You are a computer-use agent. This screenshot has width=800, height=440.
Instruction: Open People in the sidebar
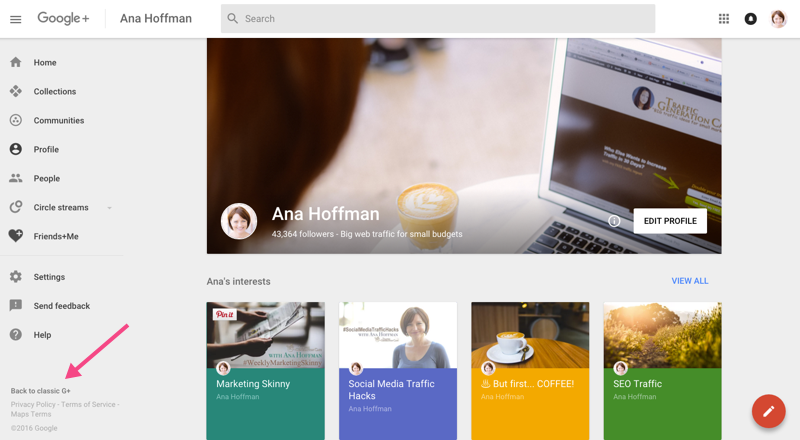pos(46,179)
